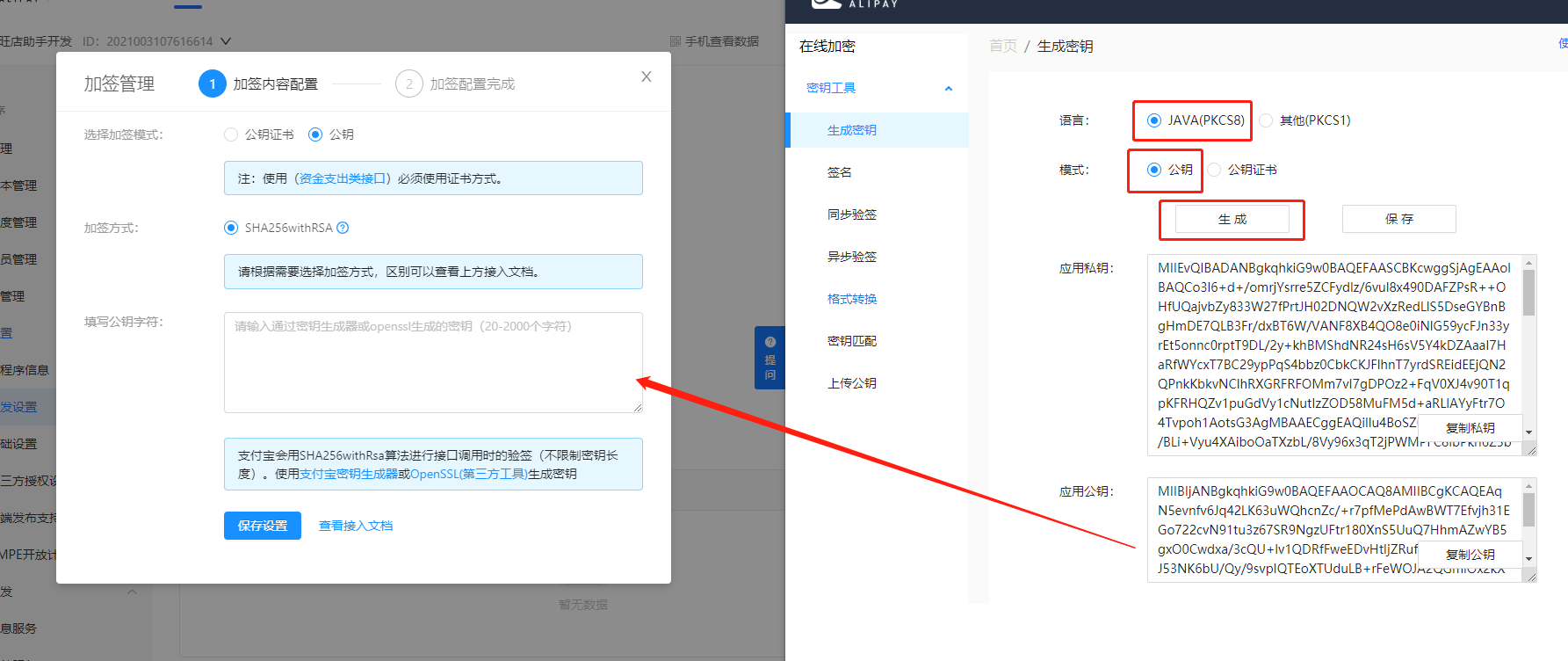
Task: Open 支付宝密钥生成器 link
Action: pos(349,474)
